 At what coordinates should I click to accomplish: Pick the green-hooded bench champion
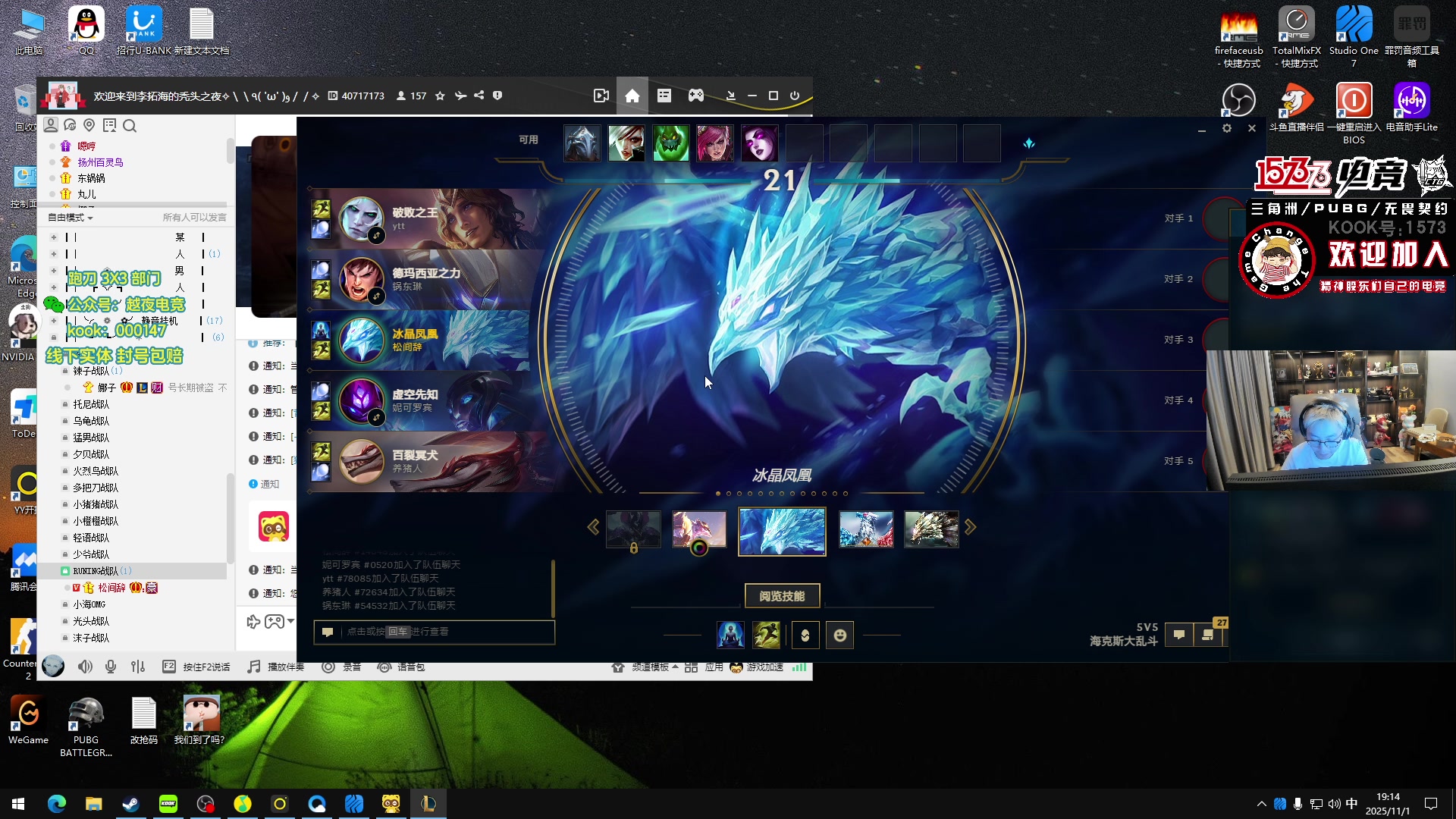(671, 143)
